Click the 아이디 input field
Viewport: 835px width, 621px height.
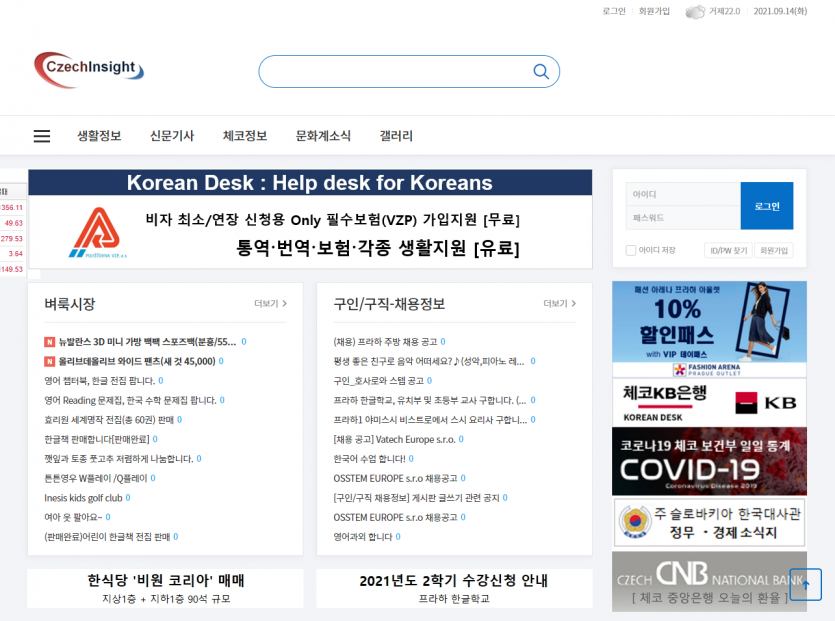[683, 194]
